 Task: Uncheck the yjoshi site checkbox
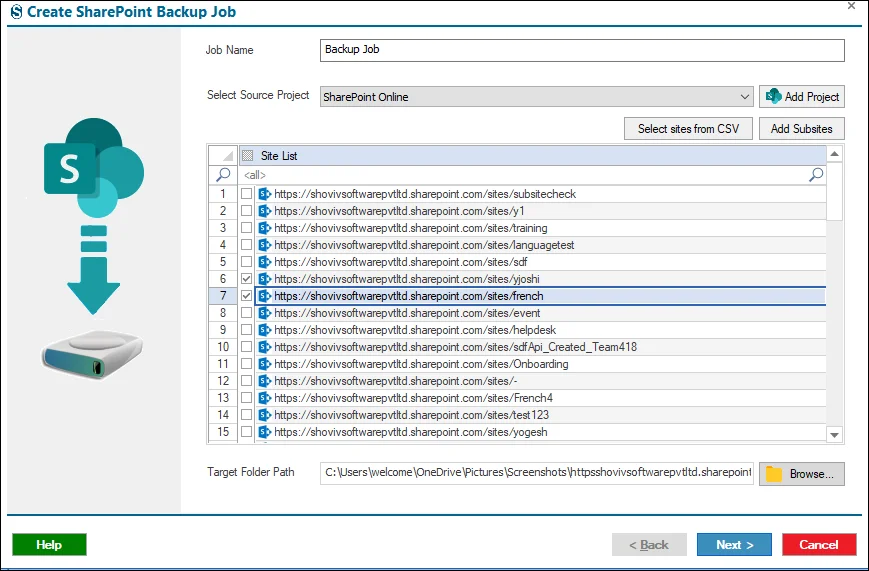click(247, 279)
